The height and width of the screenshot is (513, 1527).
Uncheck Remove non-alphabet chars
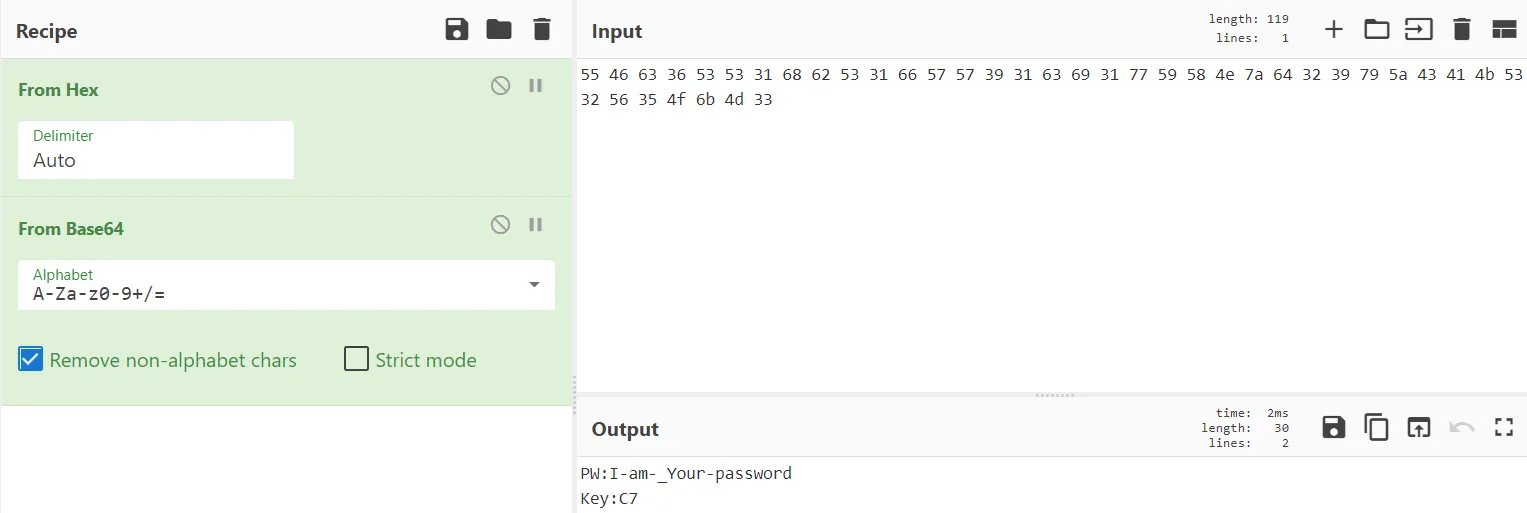tap(31, 360)
